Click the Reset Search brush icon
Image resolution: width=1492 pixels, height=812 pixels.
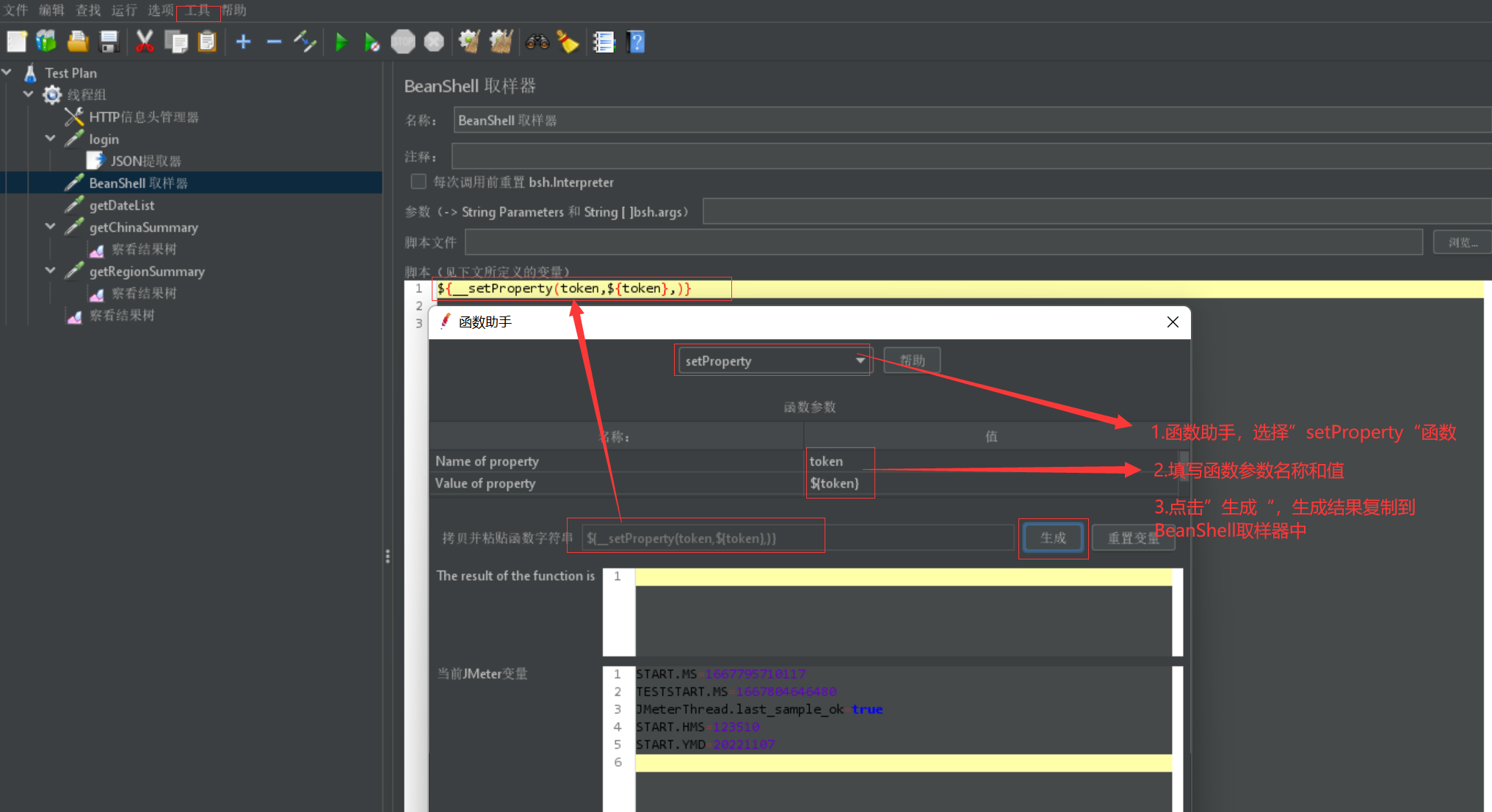coord(568,42)
